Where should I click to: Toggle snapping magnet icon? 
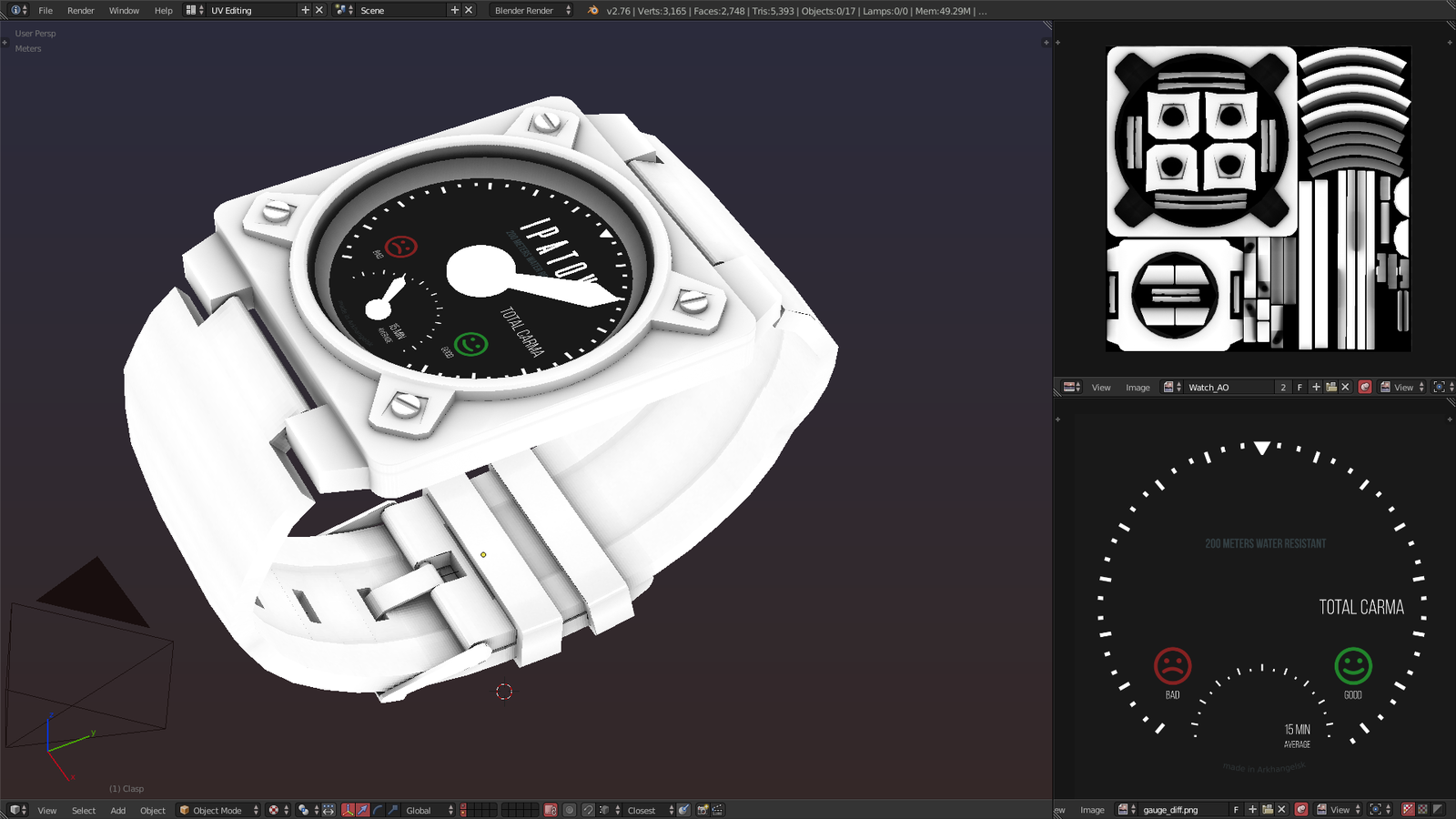[x=588, y=810]
